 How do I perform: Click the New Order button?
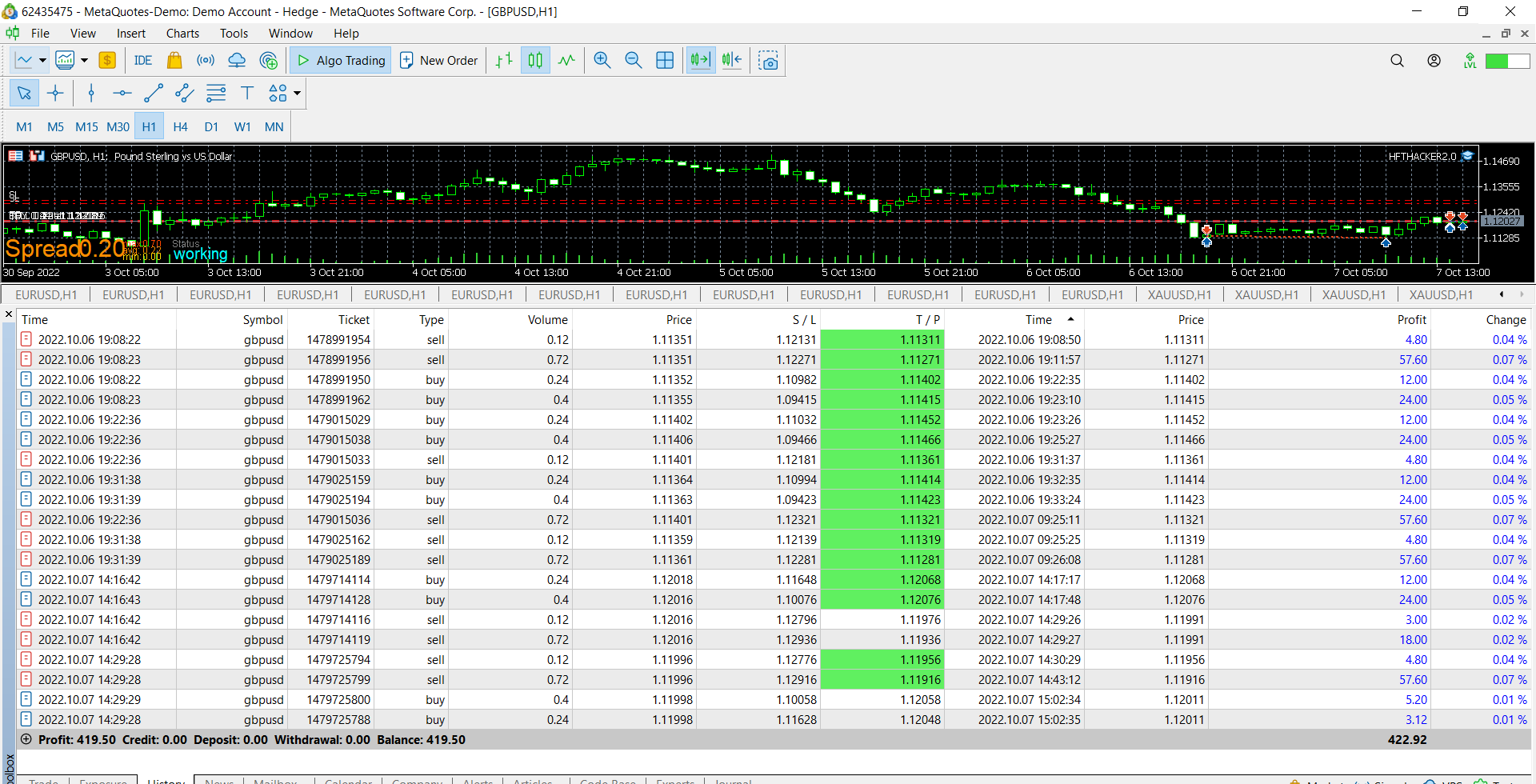click(438, 61)
